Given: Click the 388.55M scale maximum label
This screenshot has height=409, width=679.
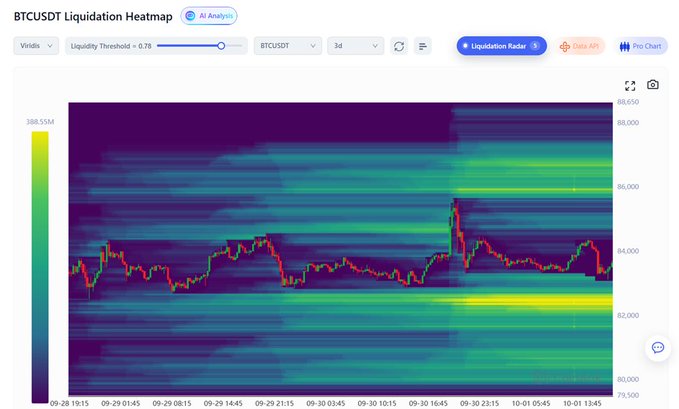Looking at the screenshot, I should (x=40, y=122).
